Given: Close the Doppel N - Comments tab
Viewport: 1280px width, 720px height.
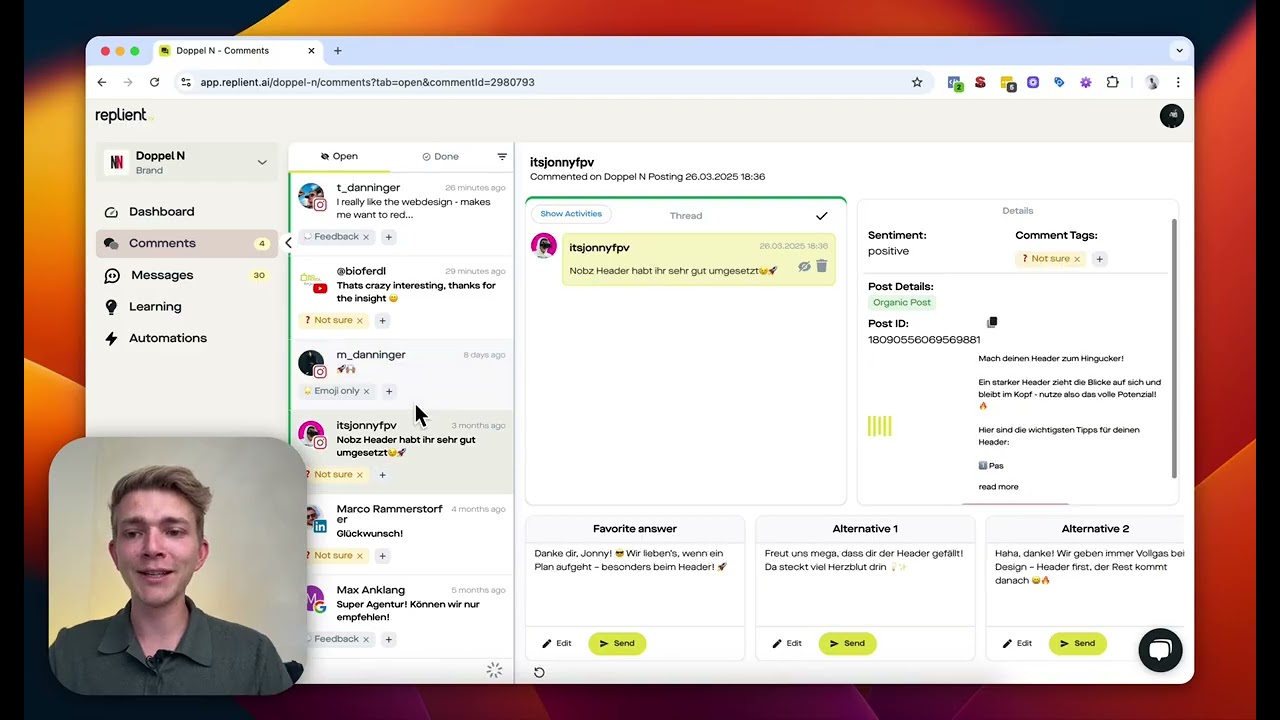Looking at the screenshot, I should [x=311, y=51].
